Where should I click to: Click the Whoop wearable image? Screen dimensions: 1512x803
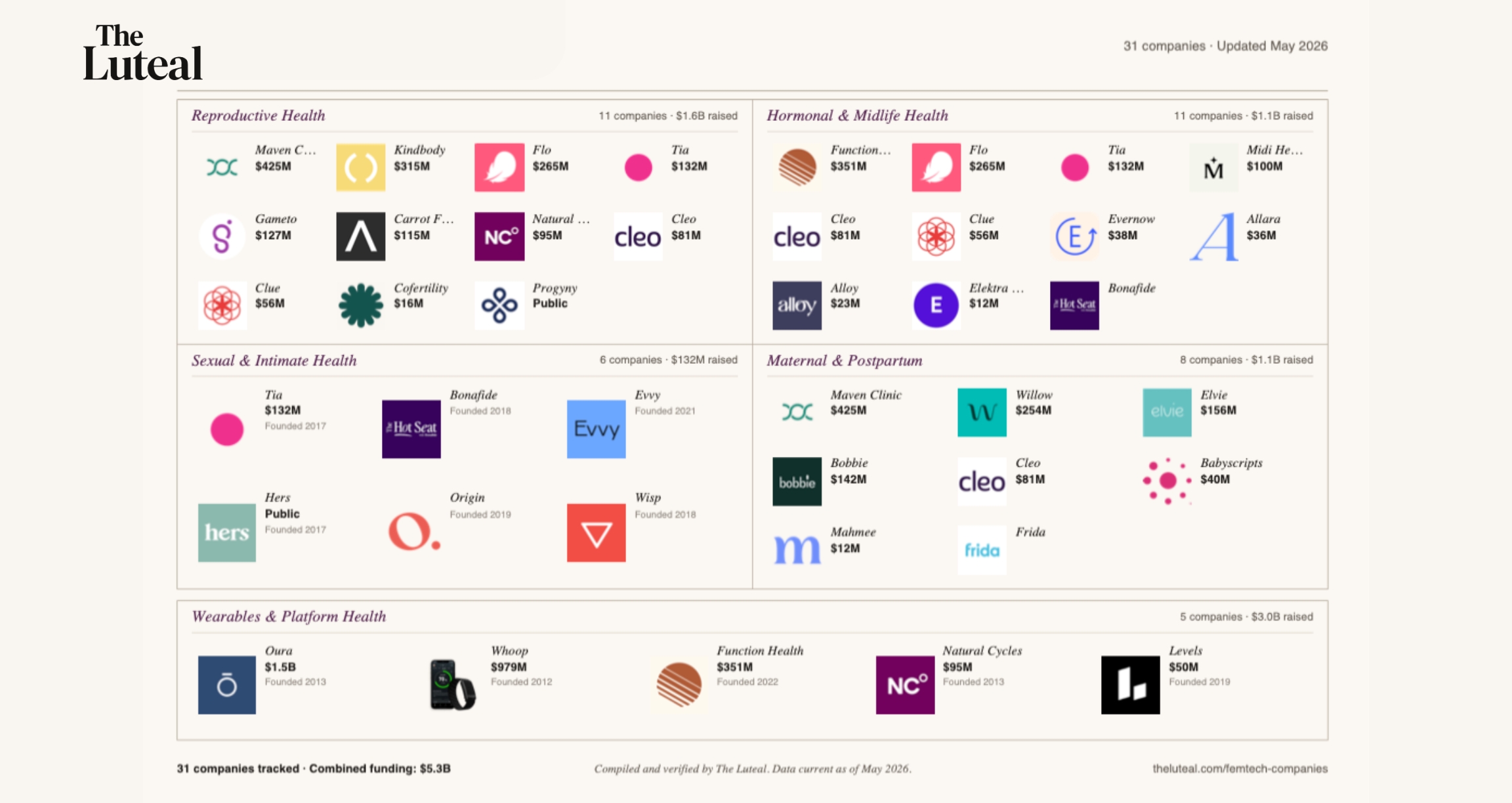point(452,685)
